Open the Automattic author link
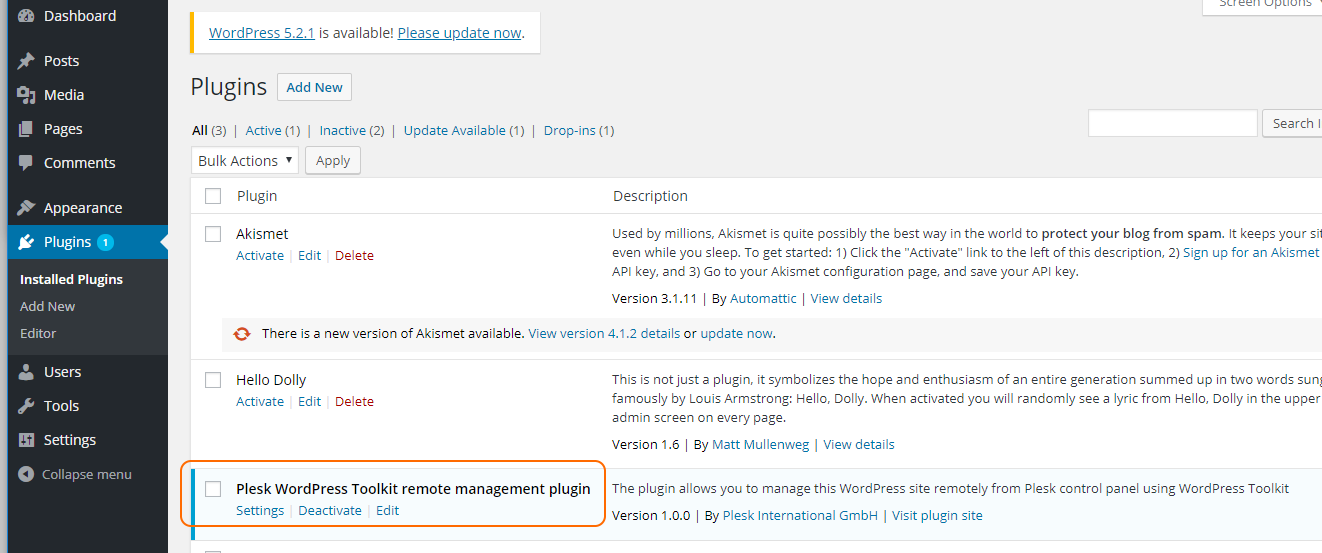 (763, 298)
